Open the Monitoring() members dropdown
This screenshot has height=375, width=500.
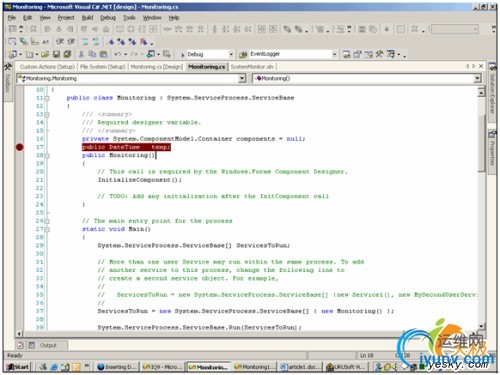coord(477,78)
